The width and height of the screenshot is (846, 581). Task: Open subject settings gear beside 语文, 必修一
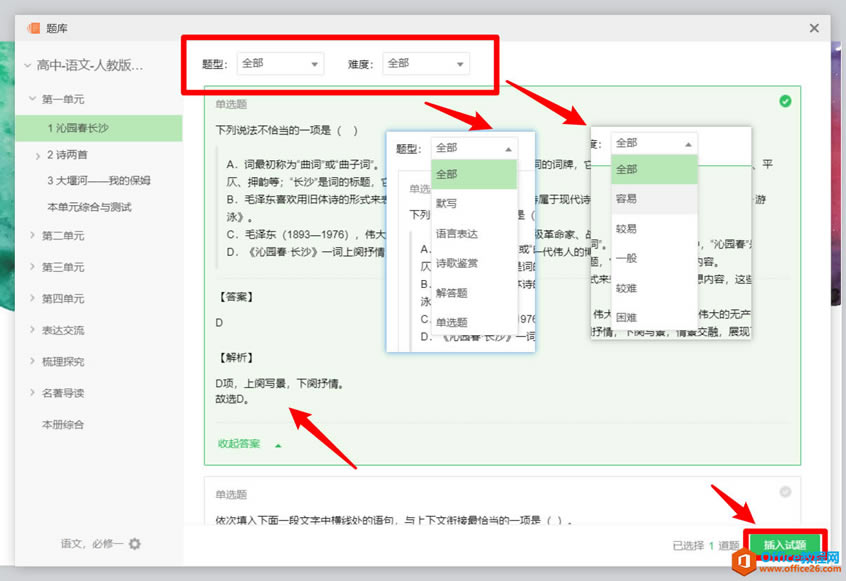(135, 544)
